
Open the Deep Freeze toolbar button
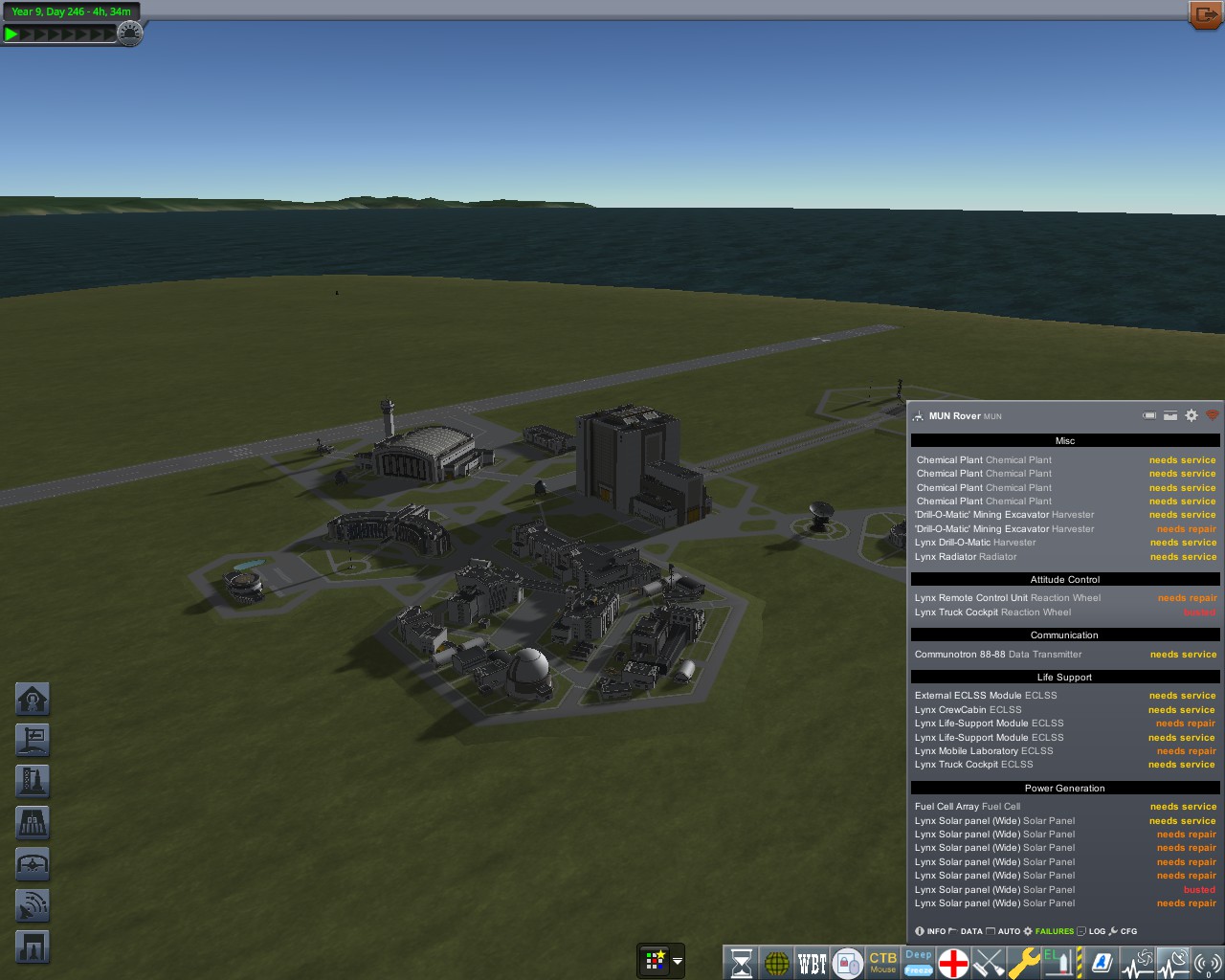[x=919, y=963]
